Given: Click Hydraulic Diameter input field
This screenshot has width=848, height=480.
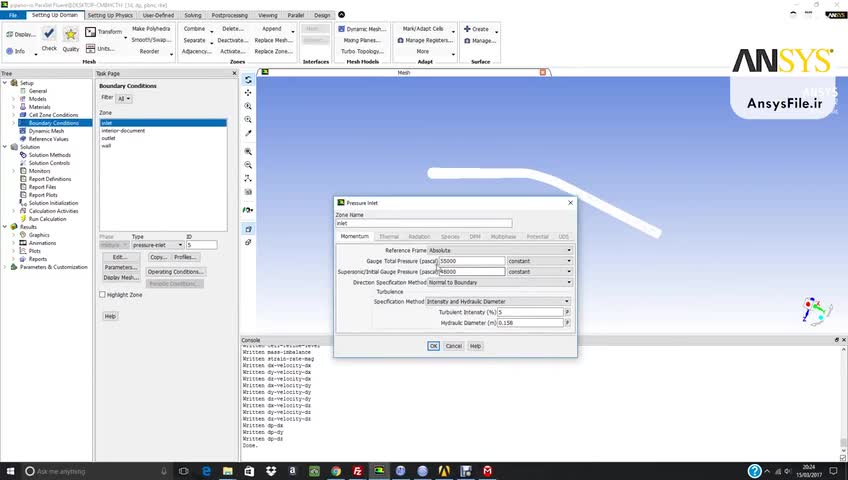Looking at the screenshot, I should [x=530, y=323].
